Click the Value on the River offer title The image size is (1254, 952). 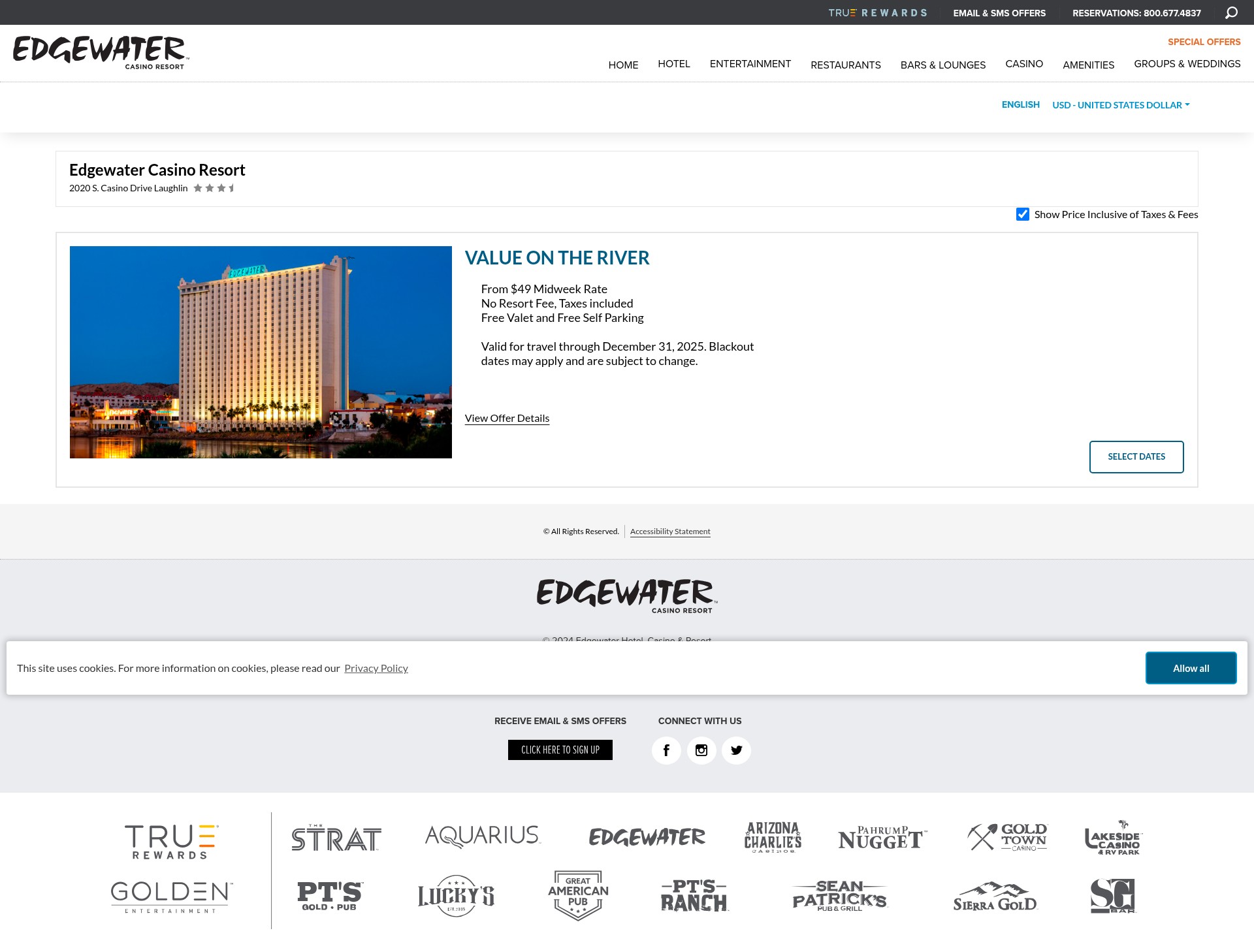click(557, 258)
